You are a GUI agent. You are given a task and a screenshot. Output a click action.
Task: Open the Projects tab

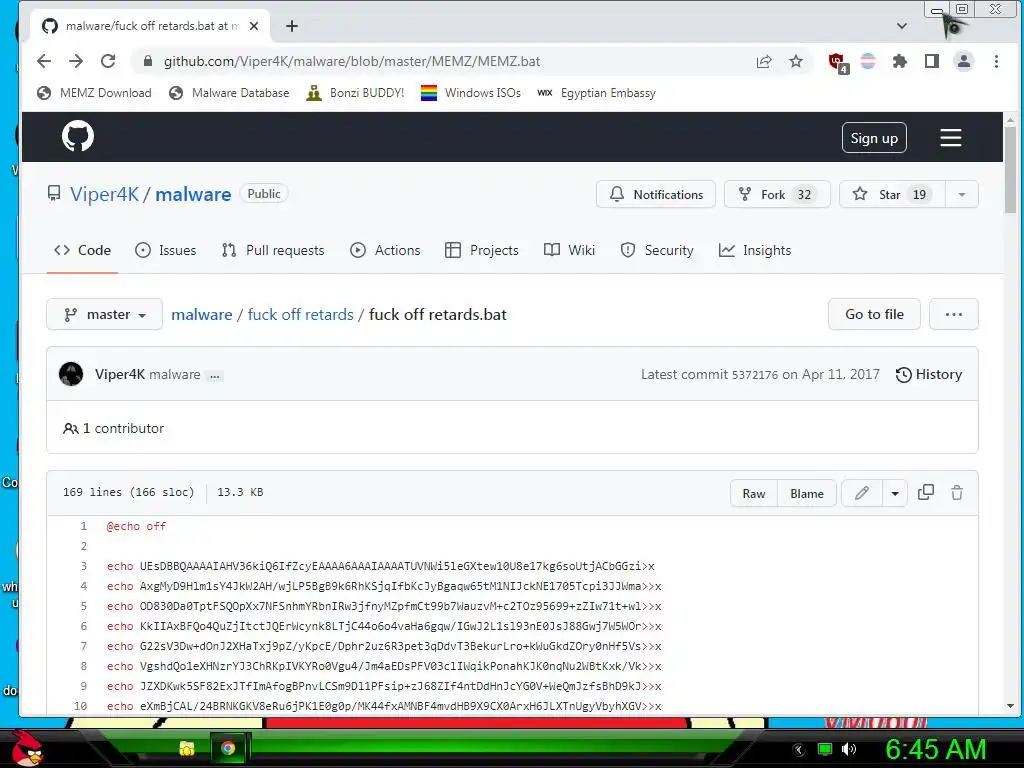tap(481, 250)
